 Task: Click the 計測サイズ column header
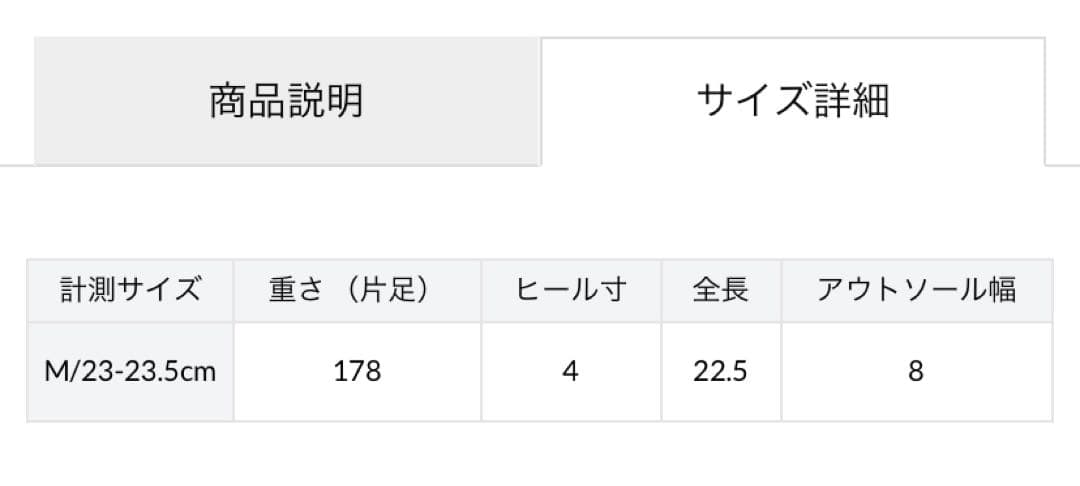(130, 290)
